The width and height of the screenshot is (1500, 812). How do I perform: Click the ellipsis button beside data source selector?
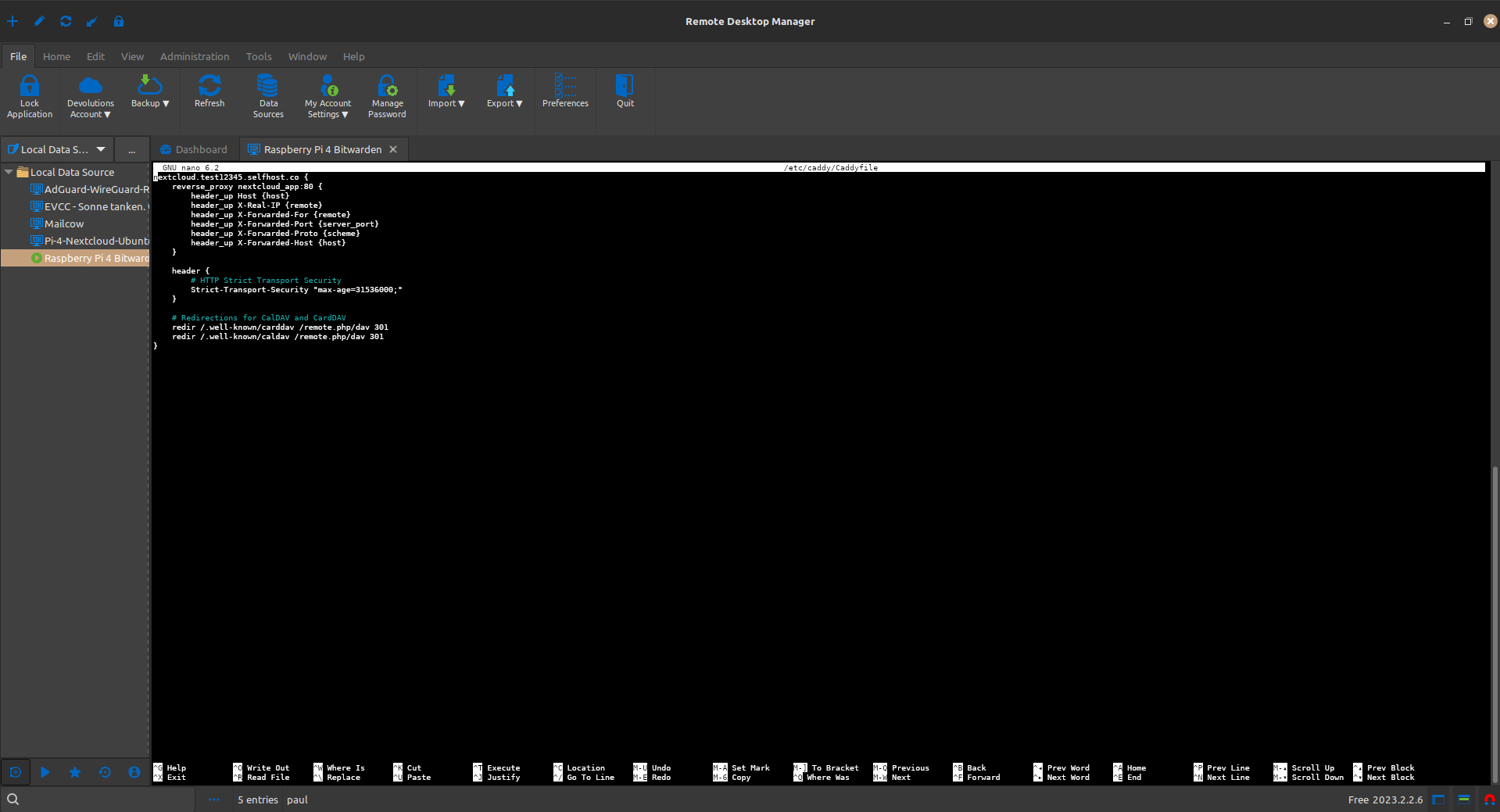[131, 149]
